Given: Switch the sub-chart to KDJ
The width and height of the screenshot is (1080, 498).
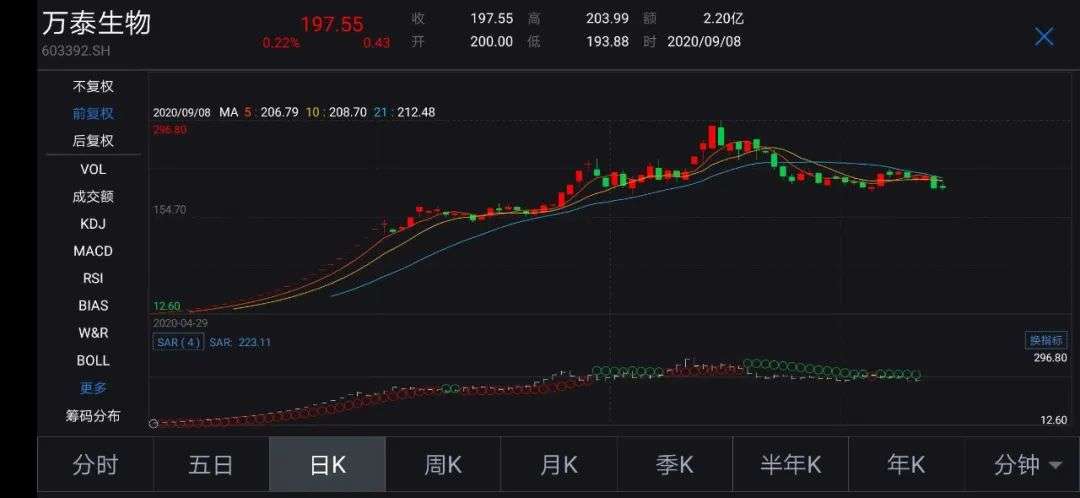Looking at the screenshot, I should 93,224.
